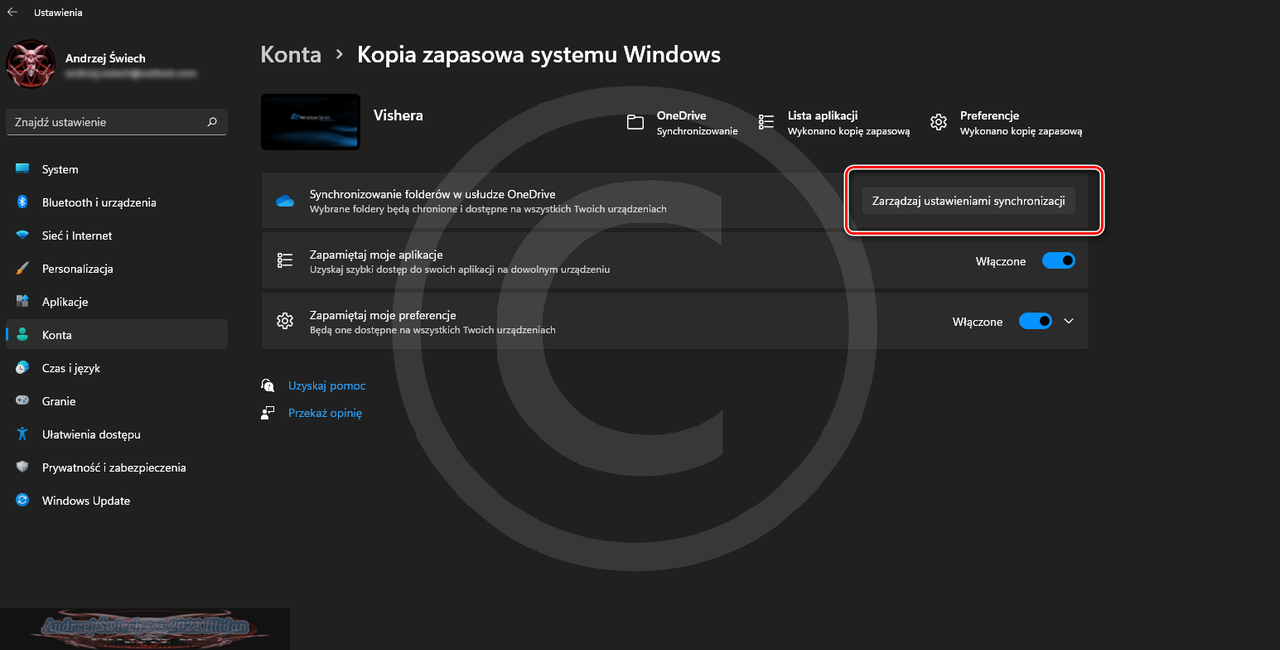Focus the Znajdź ustawienie search box
1280x650 pixels.
[x=117, y=122]
